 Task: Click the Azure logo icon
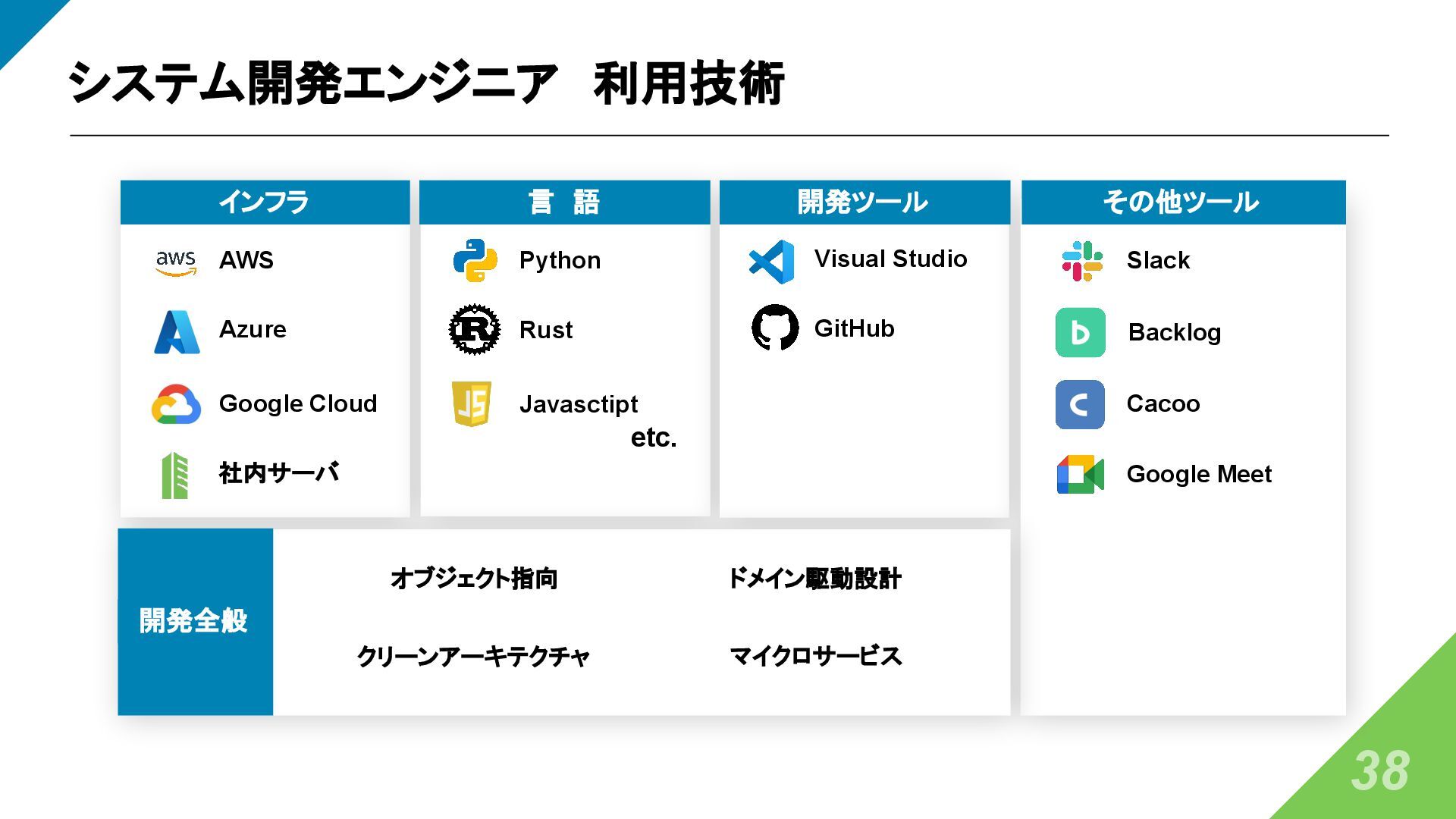(x=177, y=332)
